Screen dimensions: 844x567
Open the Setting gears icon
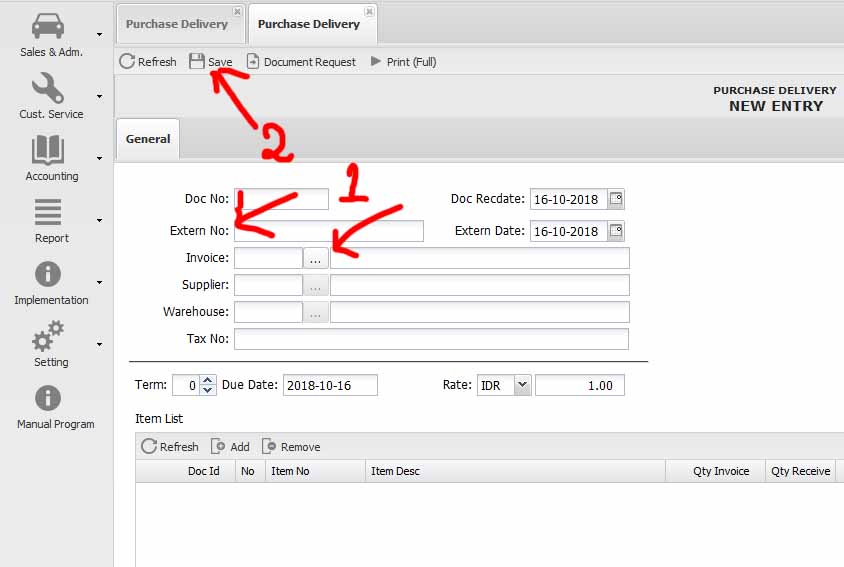tap(48, 336)
